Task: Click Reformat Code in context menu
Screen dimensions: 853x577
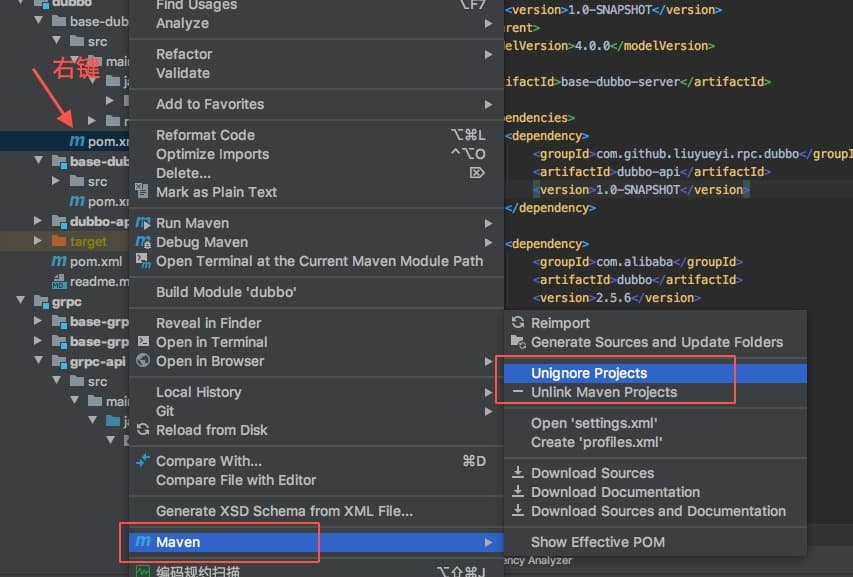Action: [x=205, y=135]
